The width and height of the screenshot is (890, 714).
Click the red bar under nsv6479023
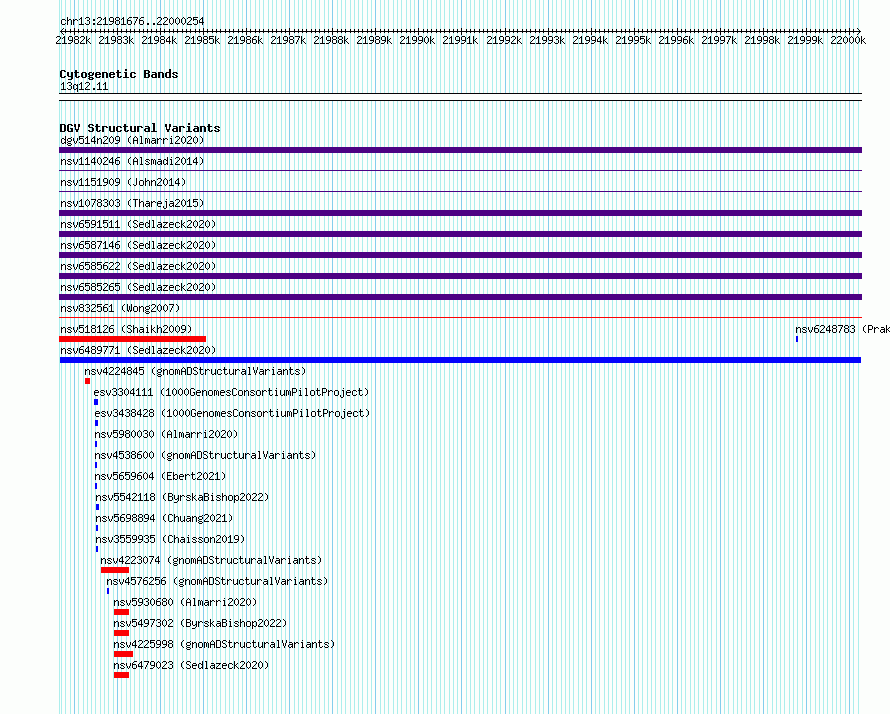121,675
